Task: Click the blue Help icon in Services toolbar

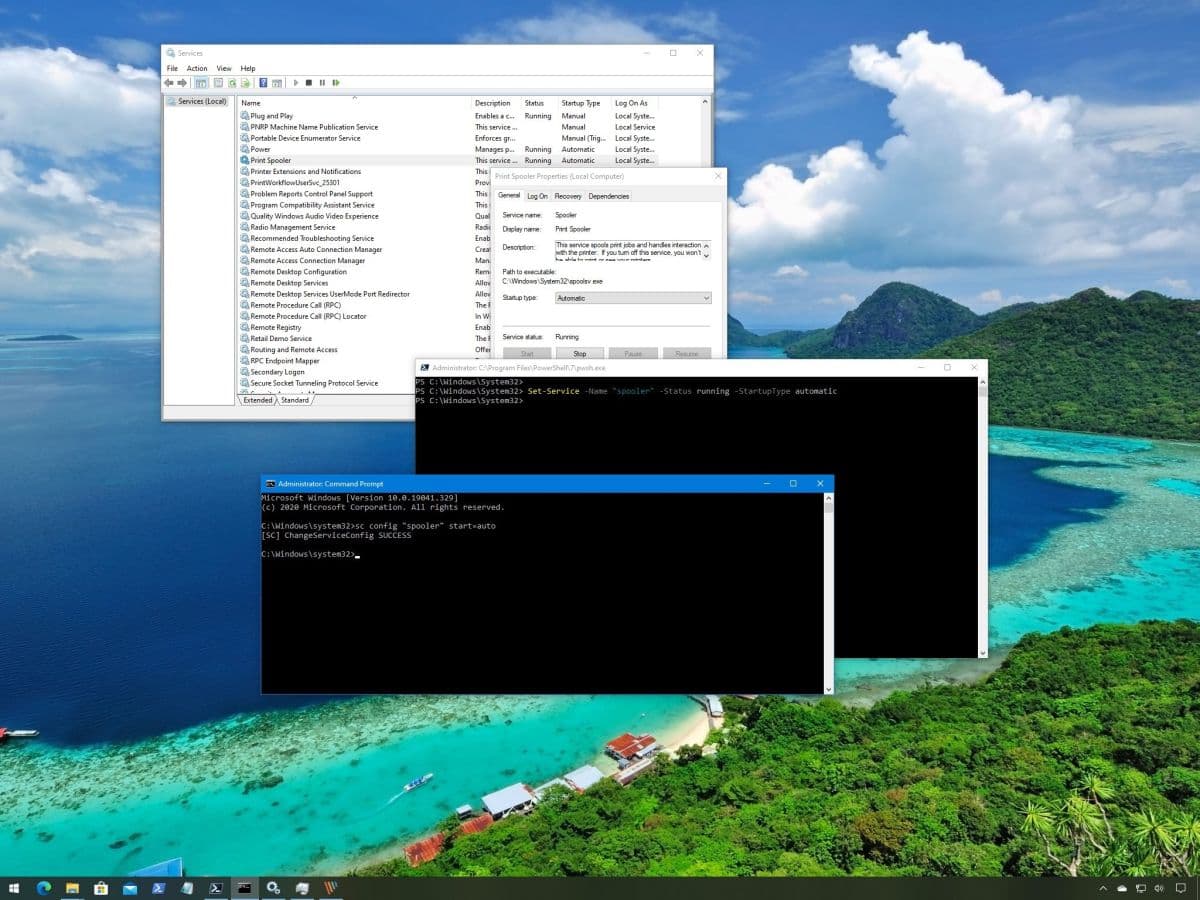Action: pos(263,83)
